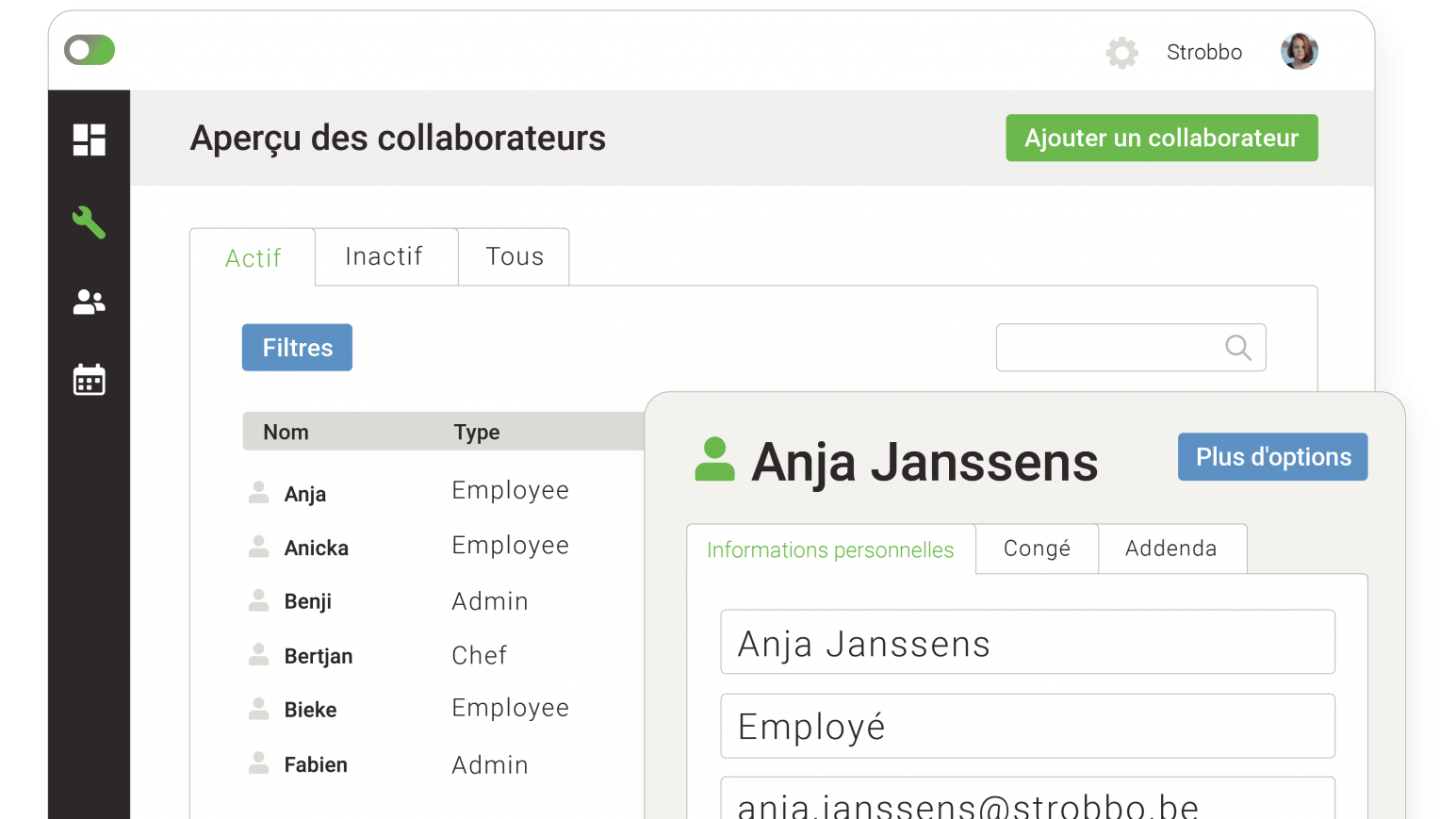Switch to the Inactif tab

(384, 256)
